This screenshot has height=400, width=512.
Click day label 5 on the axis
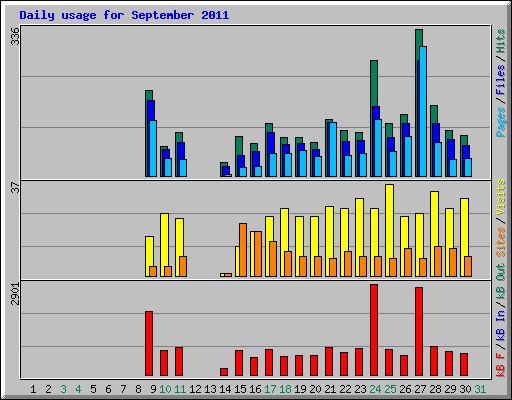coord(93,389)
